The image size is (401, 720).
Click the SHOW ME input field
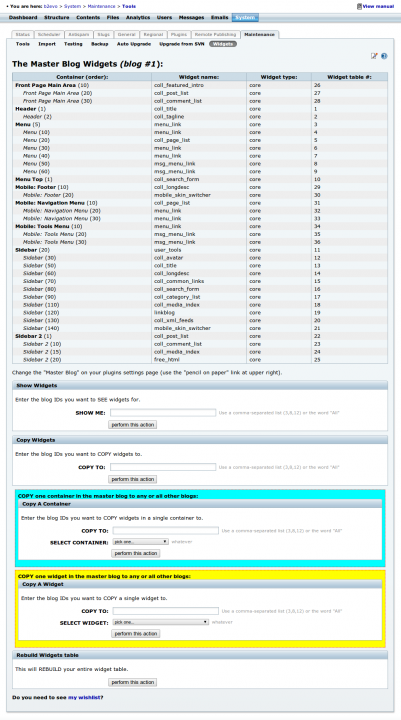163,413
